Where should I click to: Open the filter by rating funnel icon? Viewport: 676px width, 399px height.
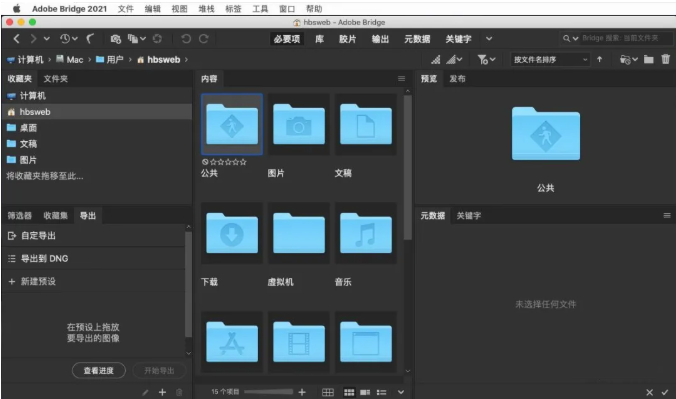[x=482, y=60]
